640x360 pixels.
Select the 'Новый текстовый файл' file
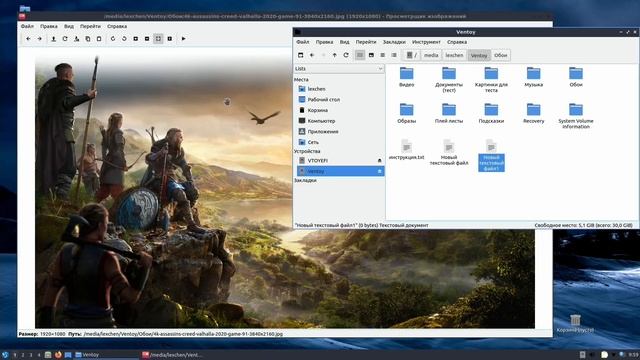[449, 152]
